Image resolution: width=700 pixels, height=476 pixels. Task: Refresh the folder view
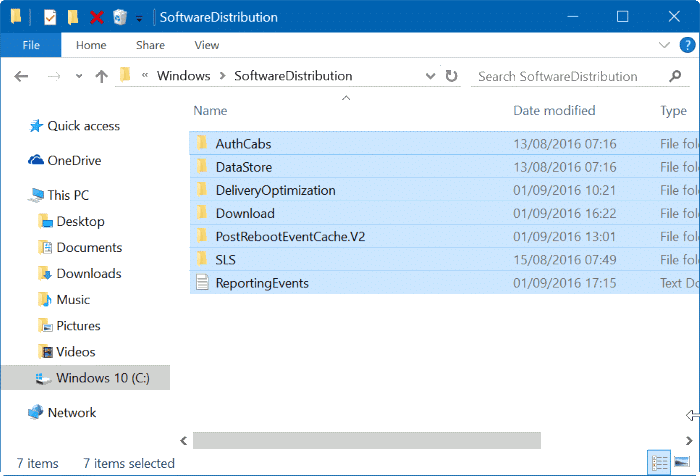pyautogui.click(x=451, y=76)
